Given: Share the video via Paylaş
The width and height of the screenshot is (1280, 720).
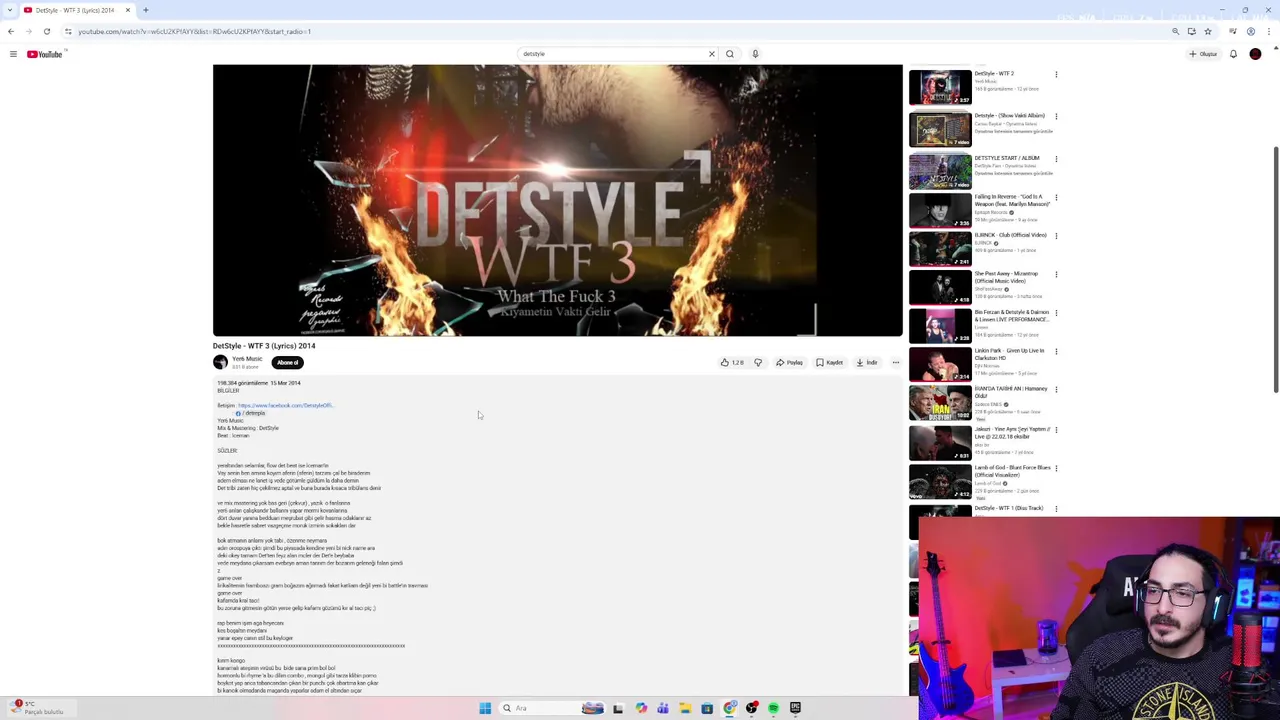Looking at the screenshot, I should pos(789,363).
